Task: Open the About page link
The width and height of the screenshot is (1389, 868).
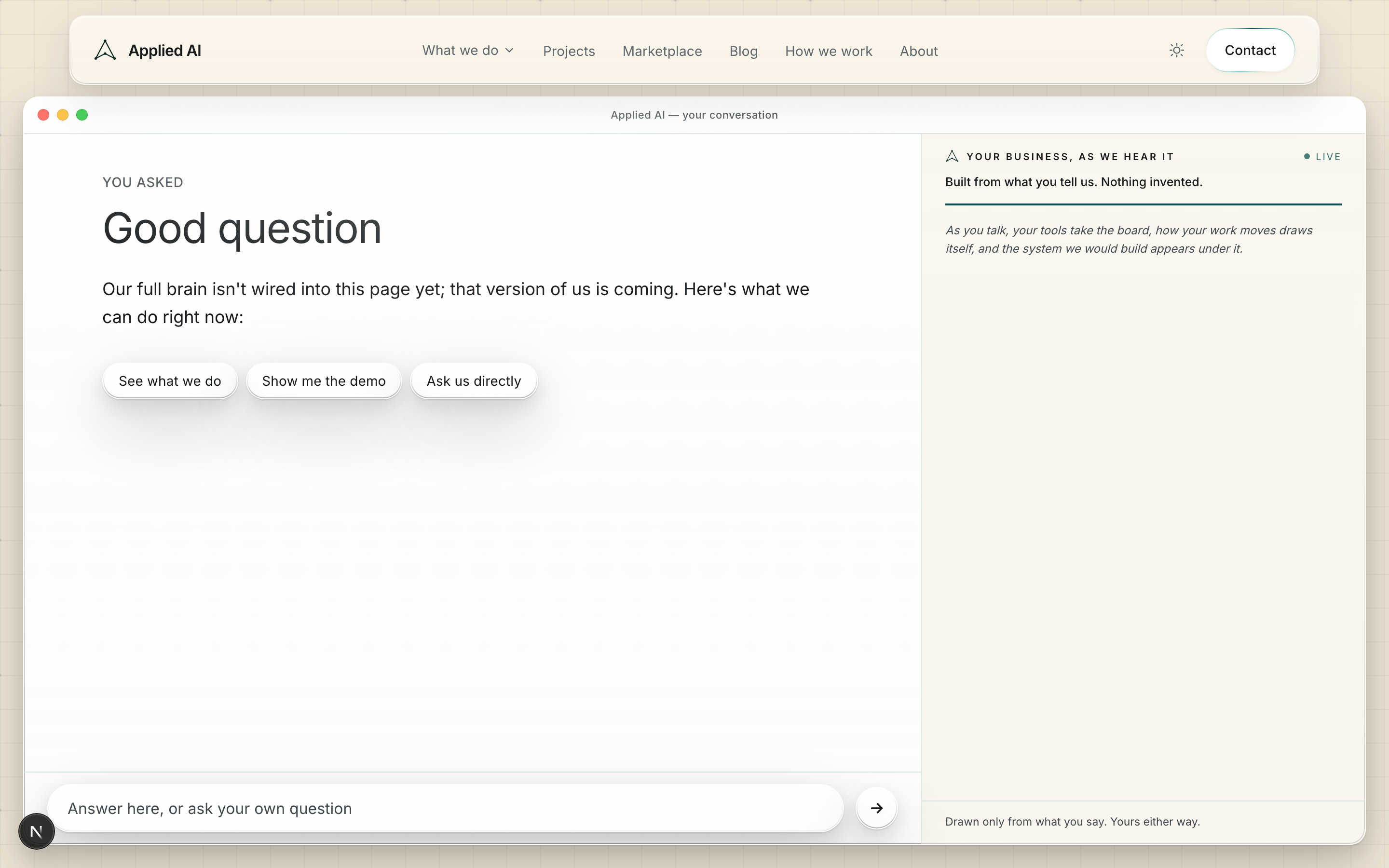Action: pos(918,51)
